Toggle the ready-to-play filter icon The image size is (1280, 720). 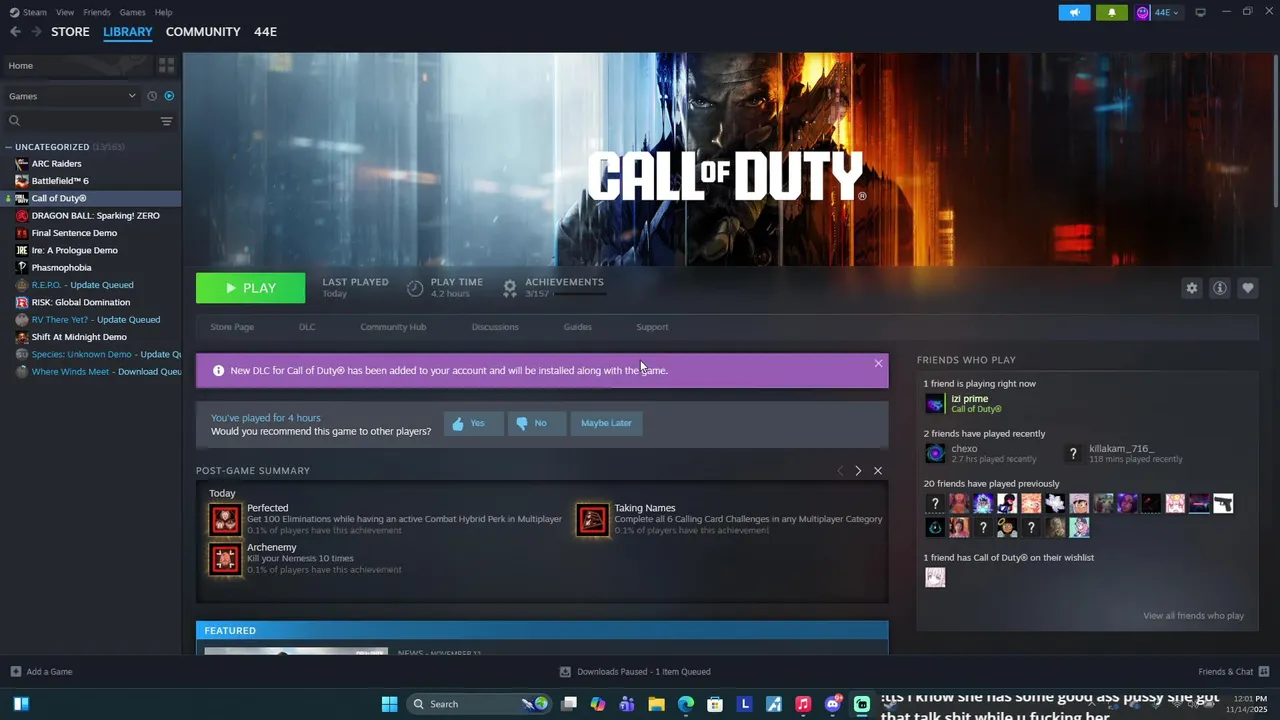click(x=169, y=96)
